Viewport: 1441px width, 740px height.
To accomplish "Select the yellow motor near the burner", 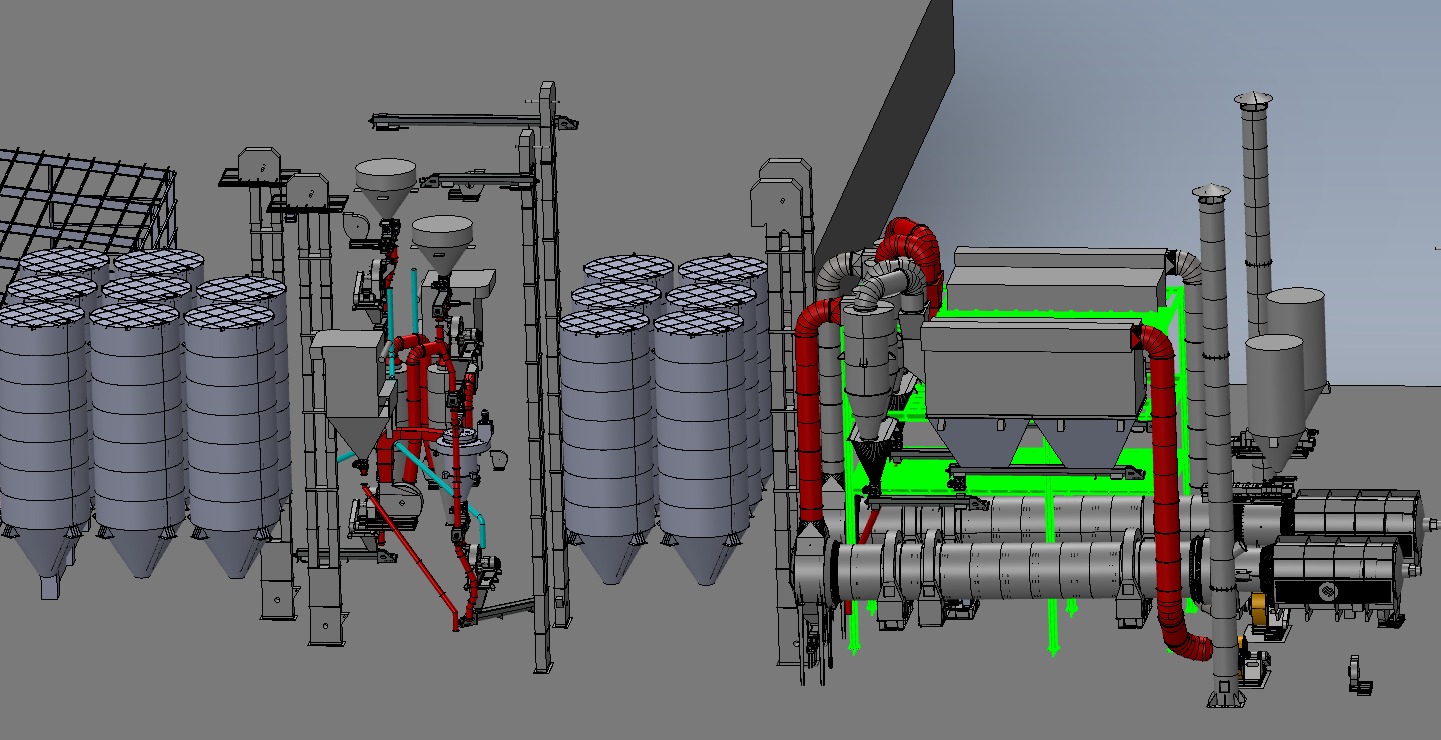I will pyautogui.click(x=1260, y=607).
